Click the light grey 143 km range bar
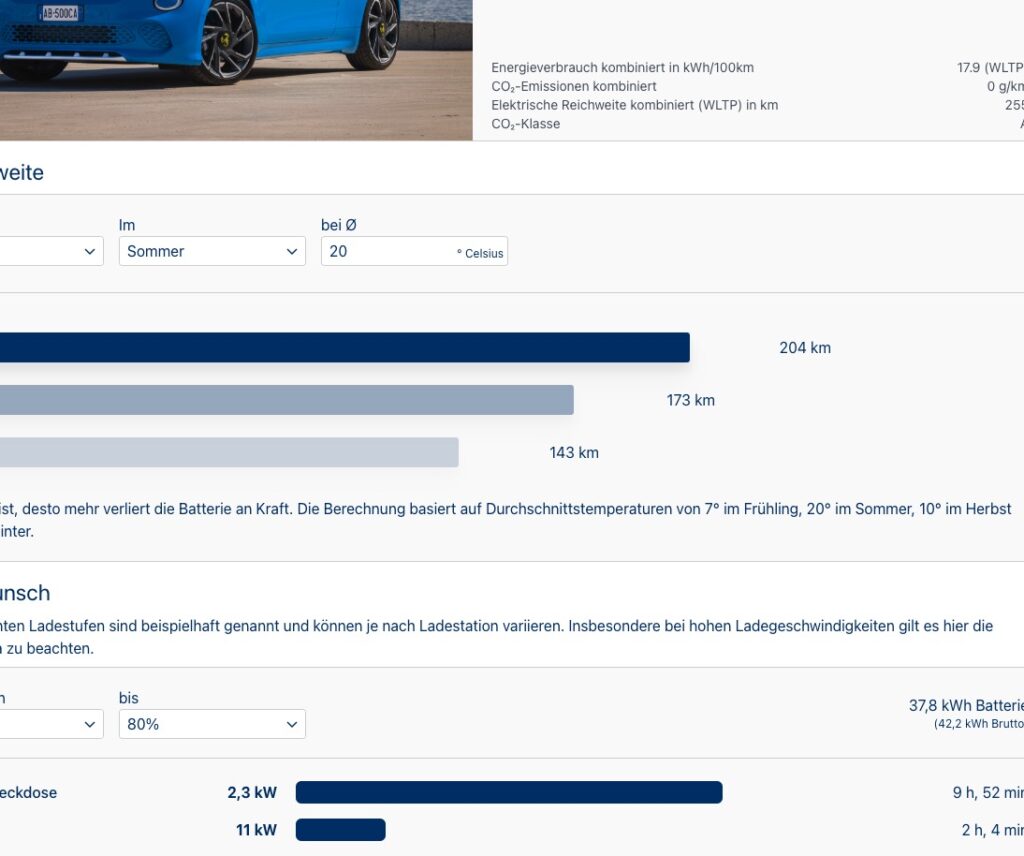This screenshot has height=856, width=1024. coord(228,452)
